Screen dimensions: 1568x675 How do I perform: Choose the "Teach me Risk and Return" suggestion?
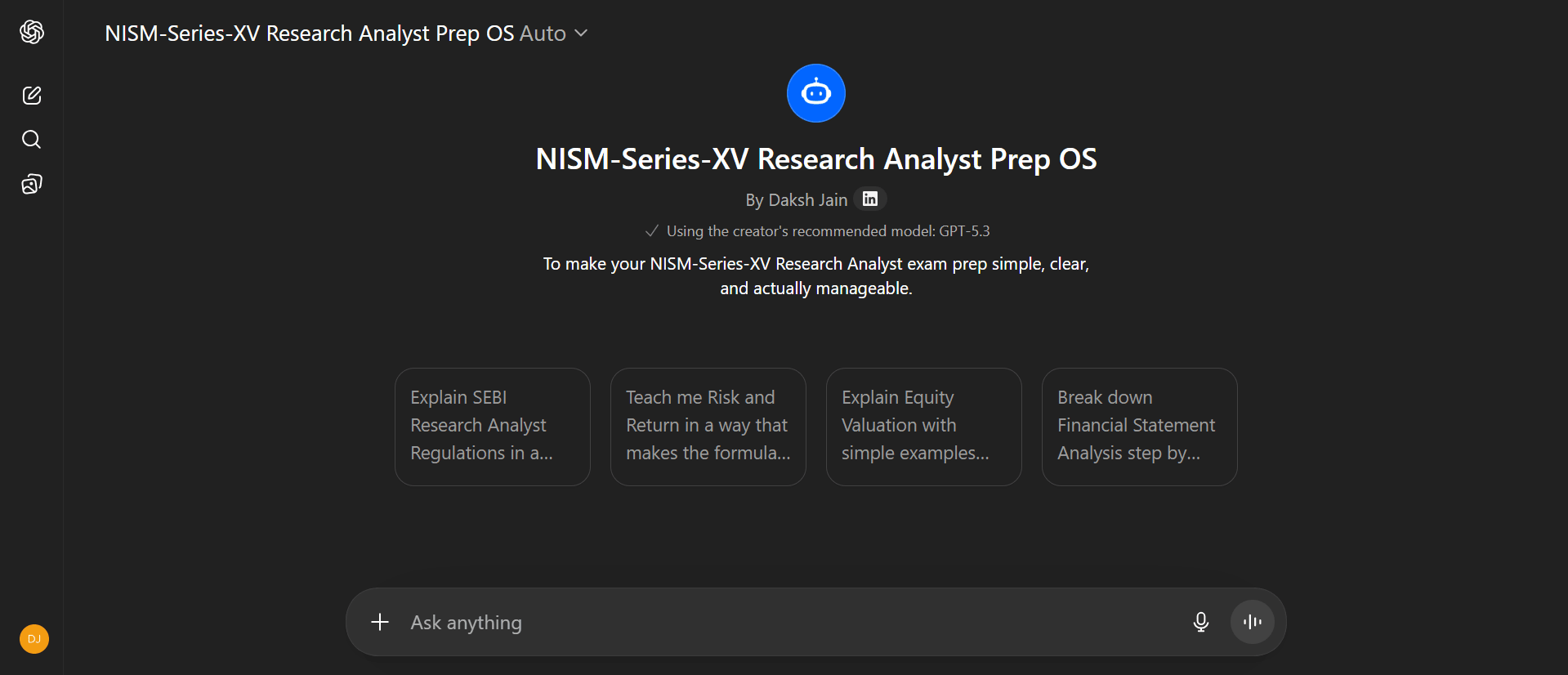pos(708,427)
